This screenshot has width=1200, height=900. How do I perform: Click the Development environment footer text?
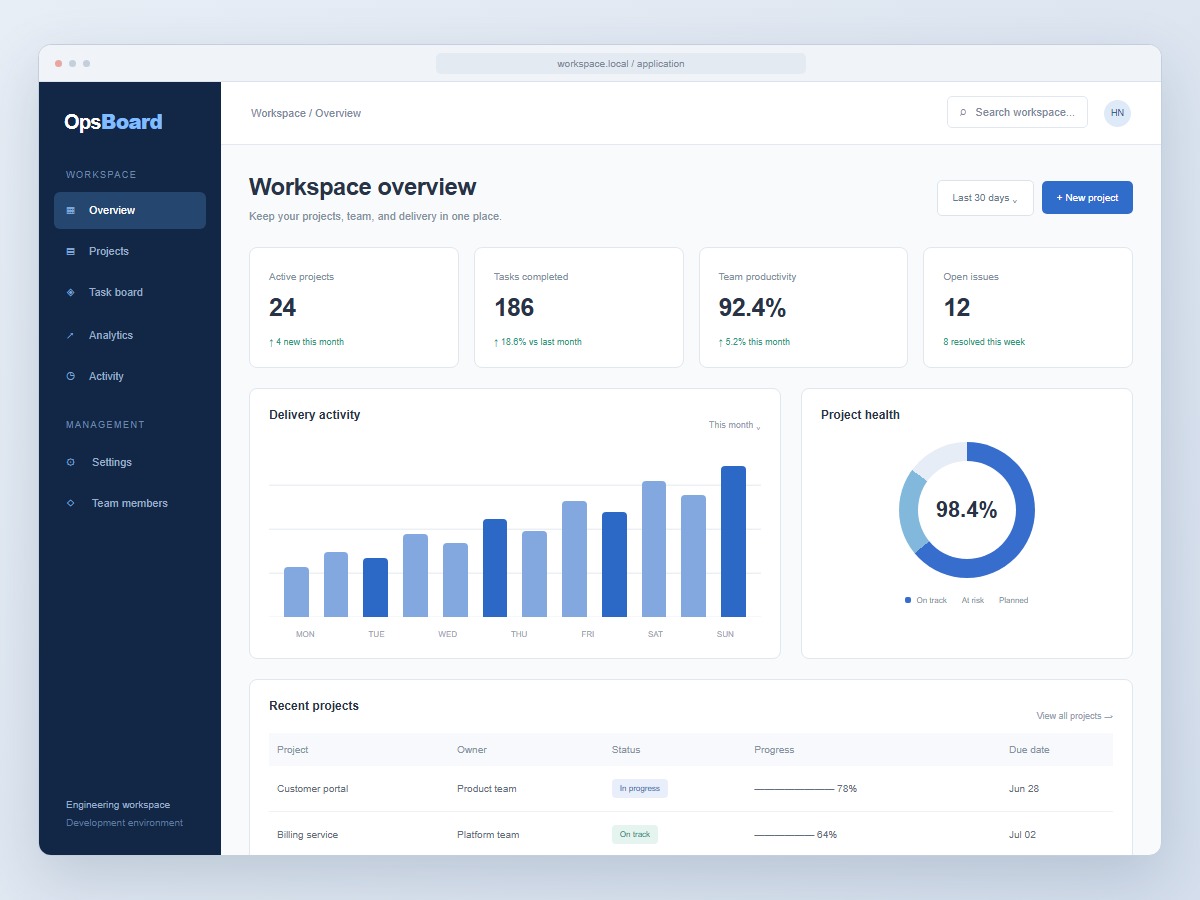click(125, 823)
